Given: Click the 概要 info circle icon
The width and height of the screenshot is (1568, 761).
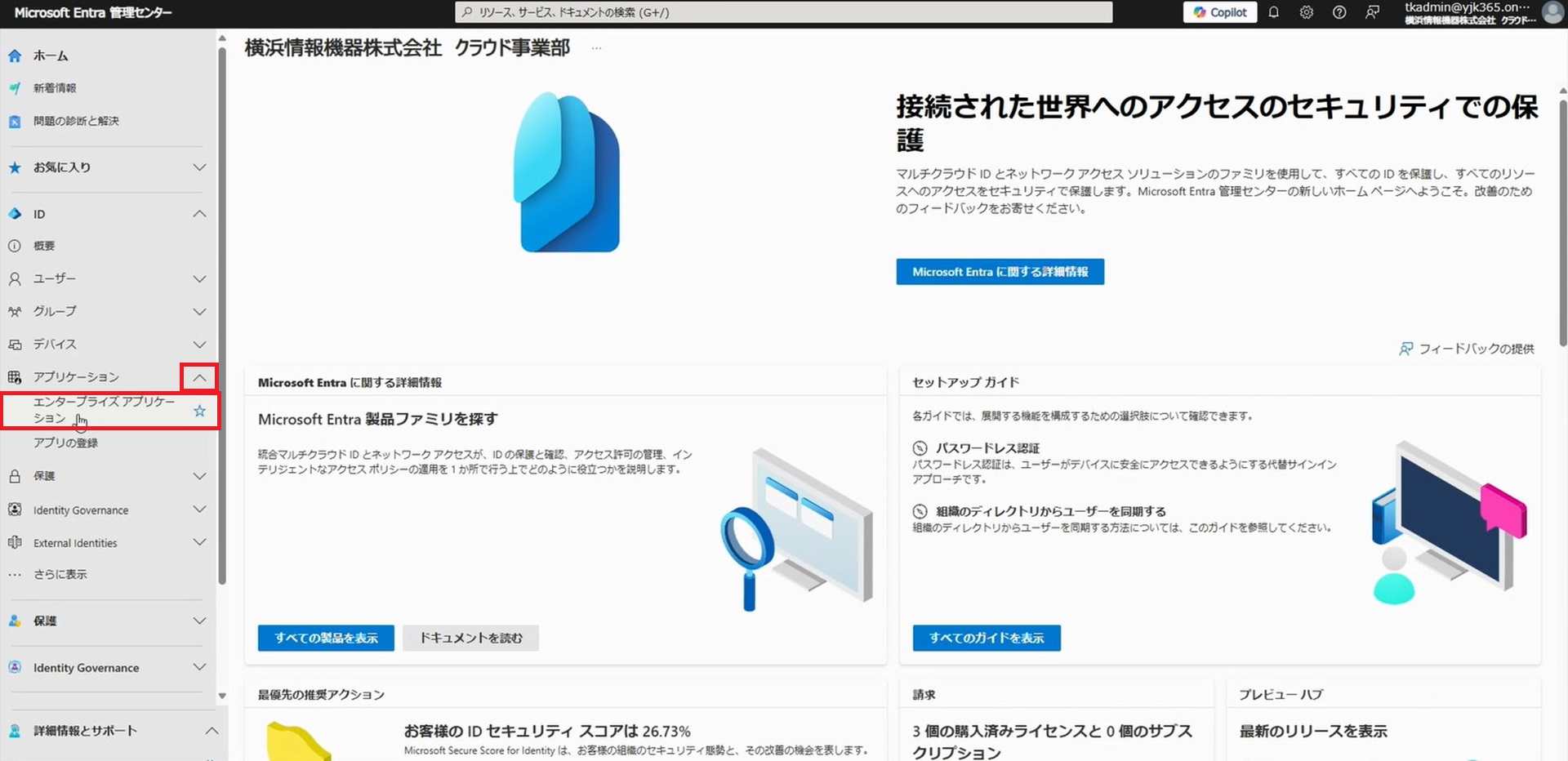Looking at the screenshot, I should pos(15,246).
